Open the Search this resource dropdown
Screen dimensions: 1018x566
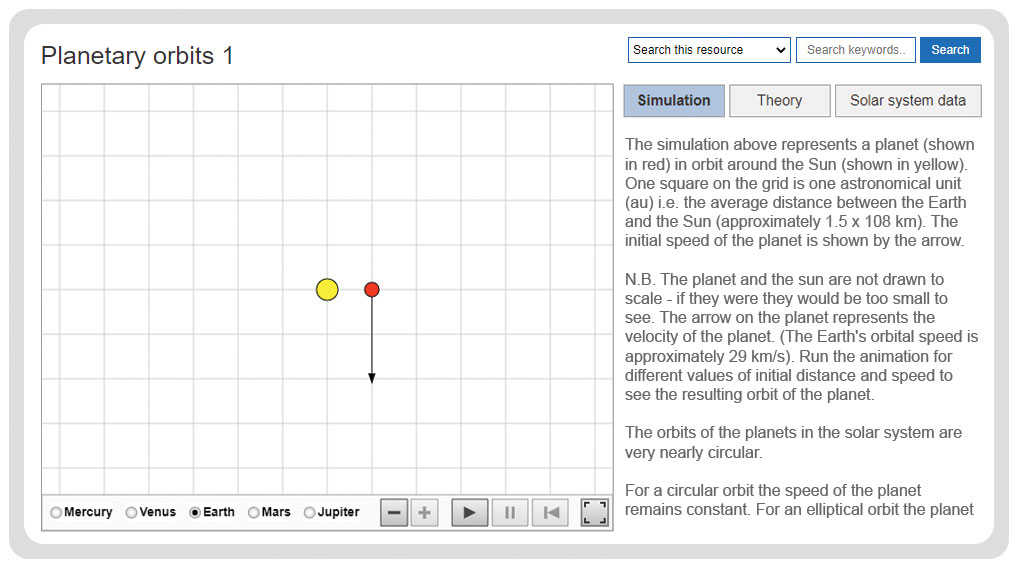coord(709,50)
